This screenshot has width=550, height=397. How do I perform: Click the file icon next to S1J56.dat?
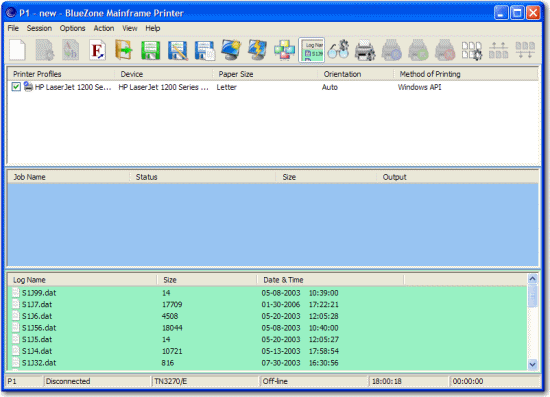[16, 328]
